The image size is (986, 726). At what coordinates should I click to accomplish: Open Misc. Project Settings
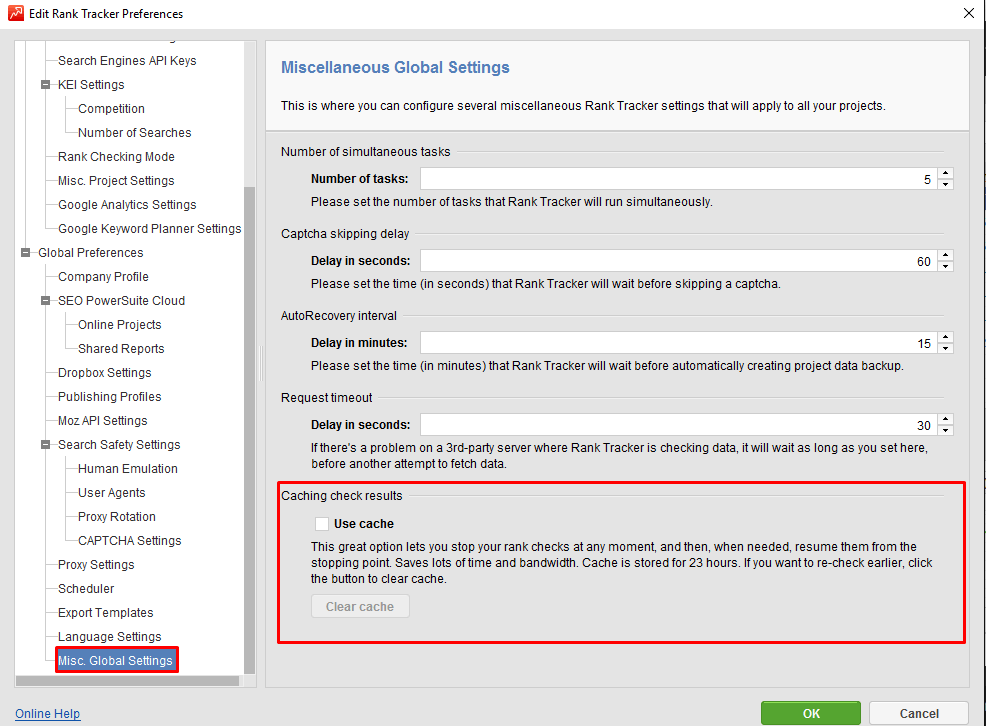pos(116,181)
